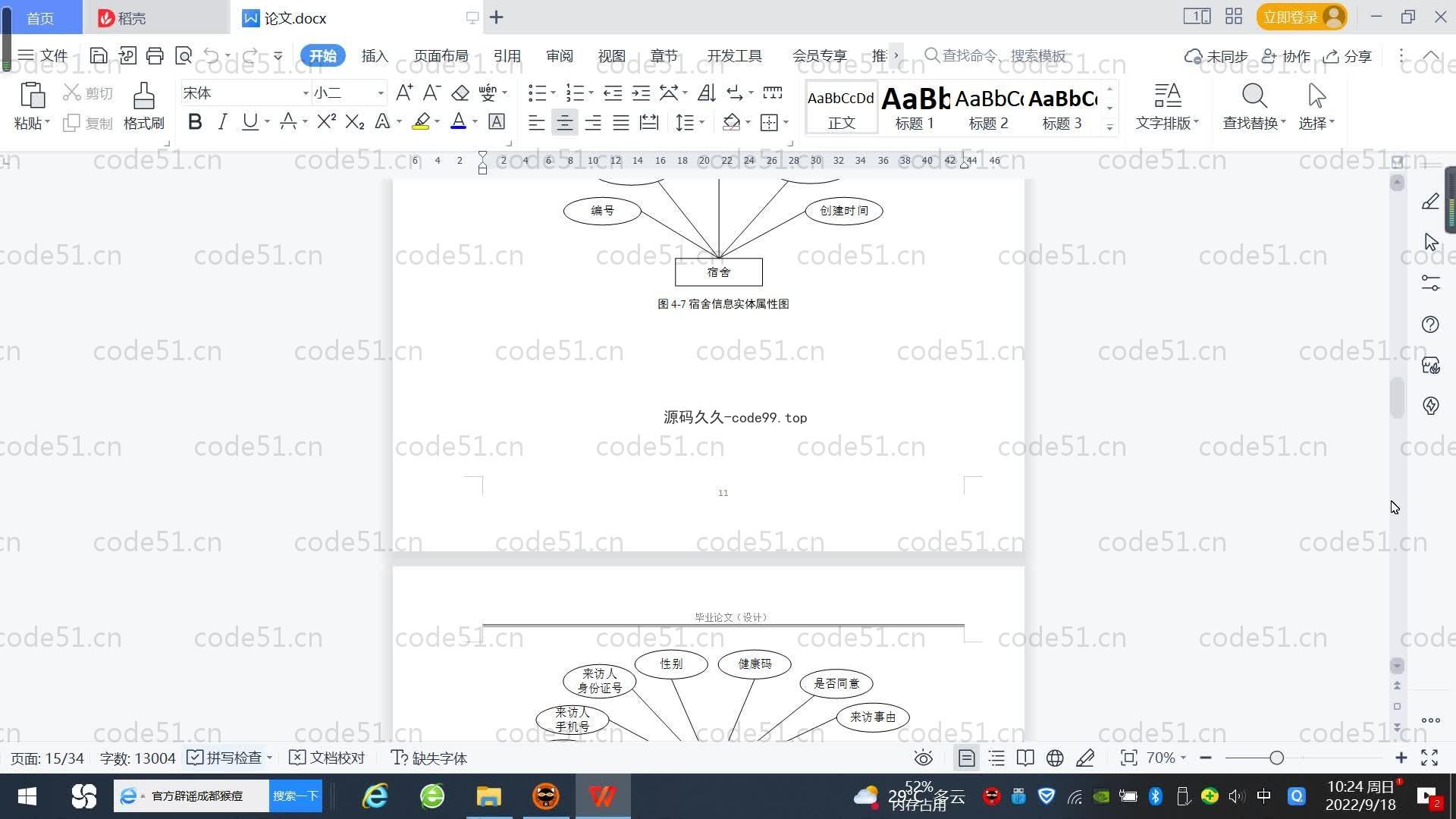Toggle italic formatting
This screenshot has width=1456, height=819.
pyautogui.click(x=222, y=121)
